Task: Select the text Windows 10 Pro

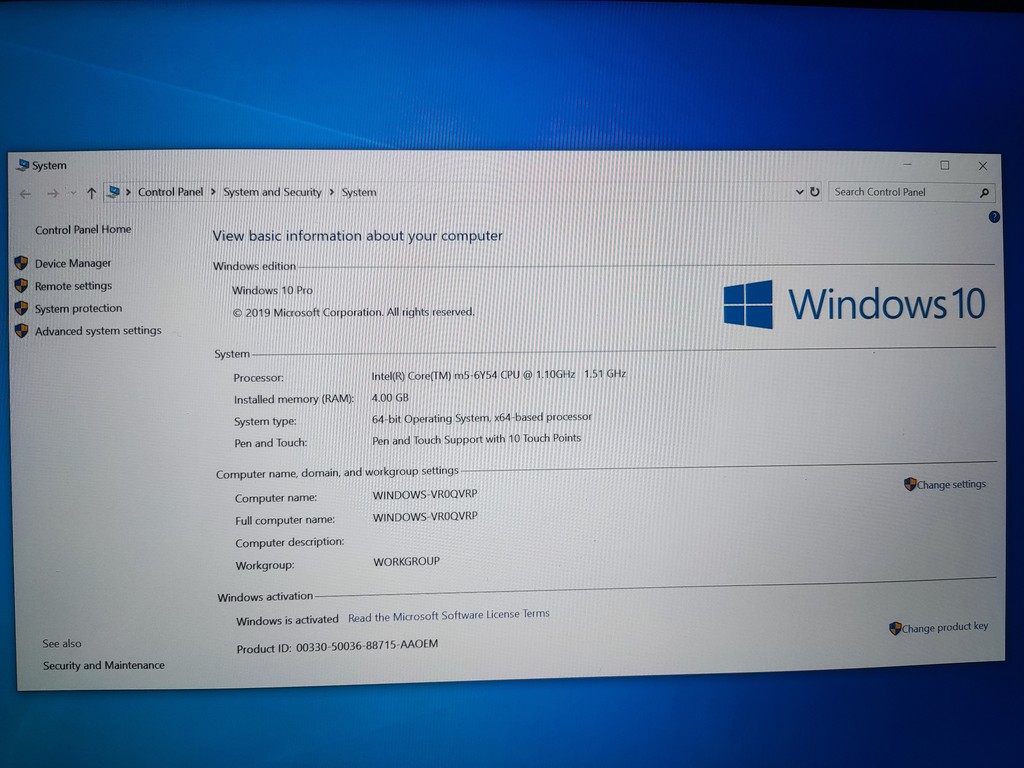Action: [272, 290]
